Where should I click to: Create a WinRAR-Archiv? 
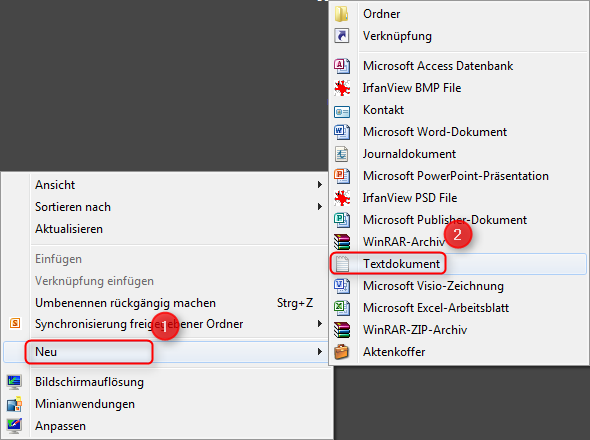pyautogui.click(x=459, y=242)
